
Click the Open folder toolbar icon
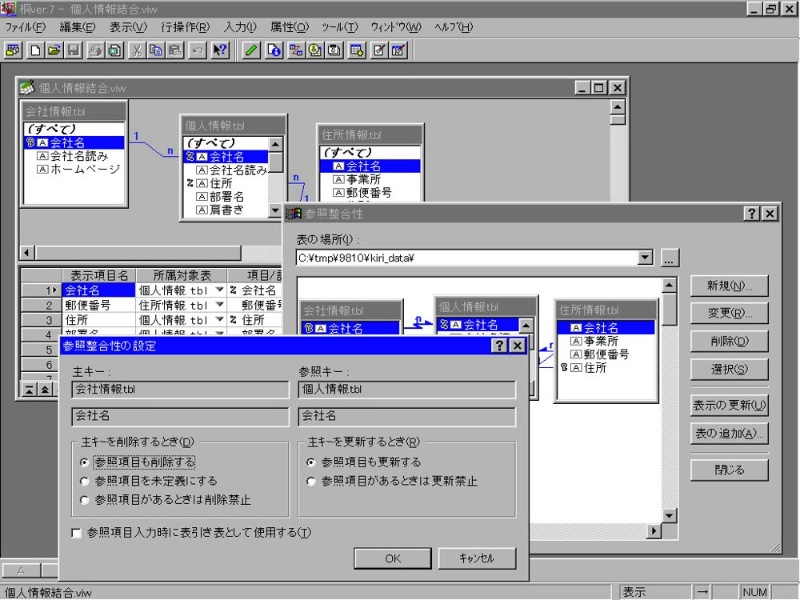(54, 49)
